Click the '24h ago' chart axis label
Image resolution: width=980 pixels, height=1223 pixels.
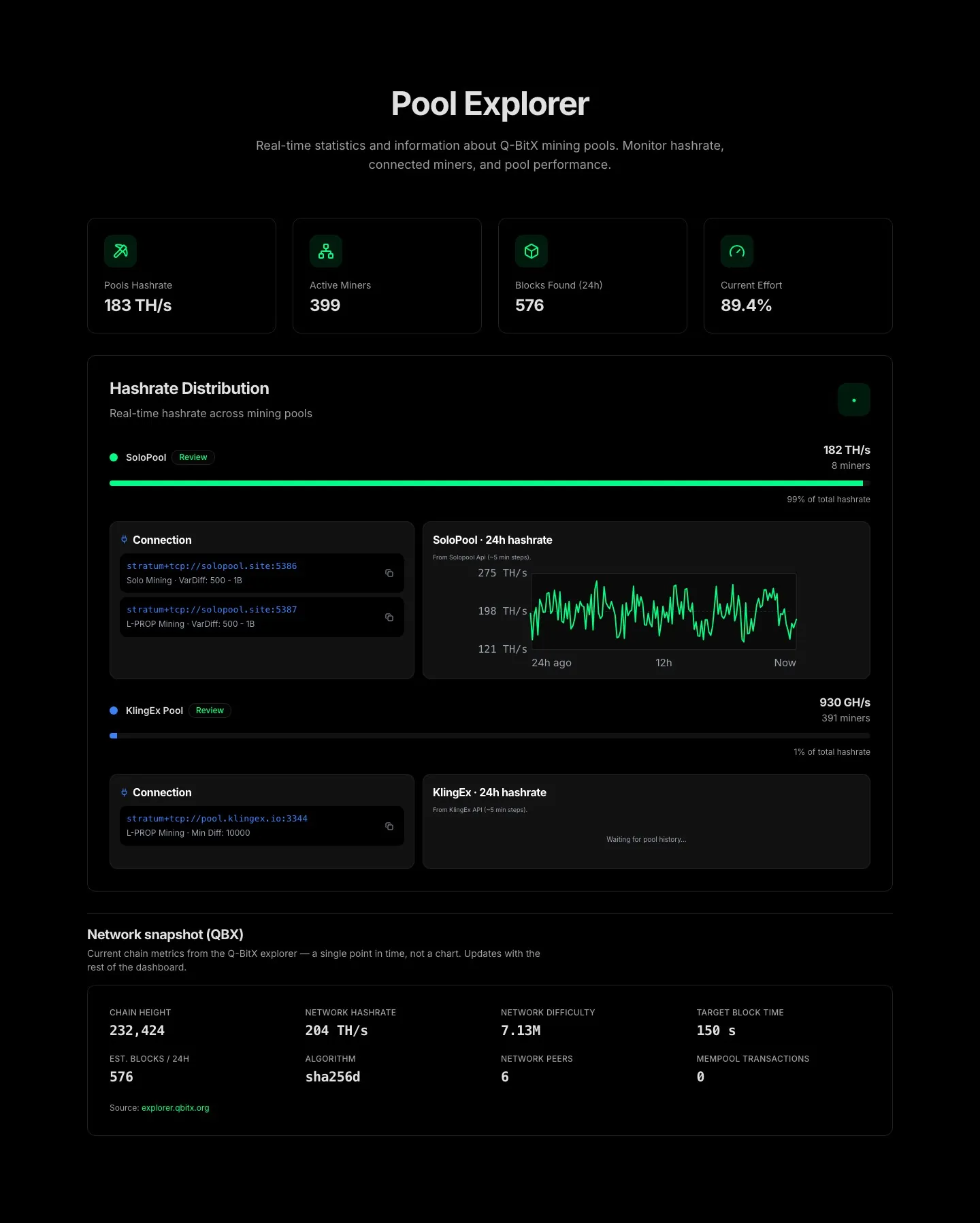pos(551,663)
